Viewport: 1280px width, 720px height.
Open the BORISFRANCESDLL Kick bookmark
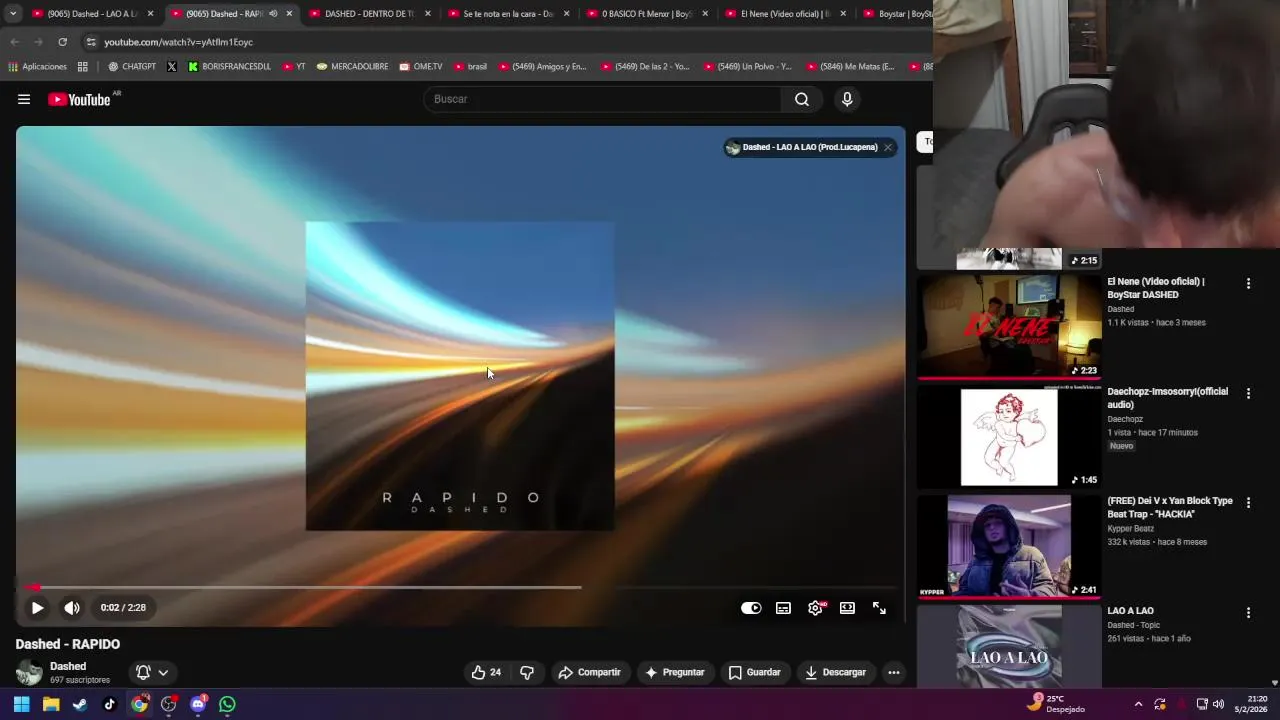(229, 67)
